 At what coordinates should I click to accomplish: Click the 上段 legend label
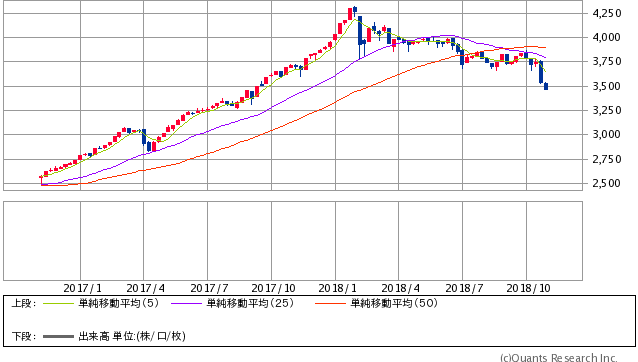(x=24, y=303)
